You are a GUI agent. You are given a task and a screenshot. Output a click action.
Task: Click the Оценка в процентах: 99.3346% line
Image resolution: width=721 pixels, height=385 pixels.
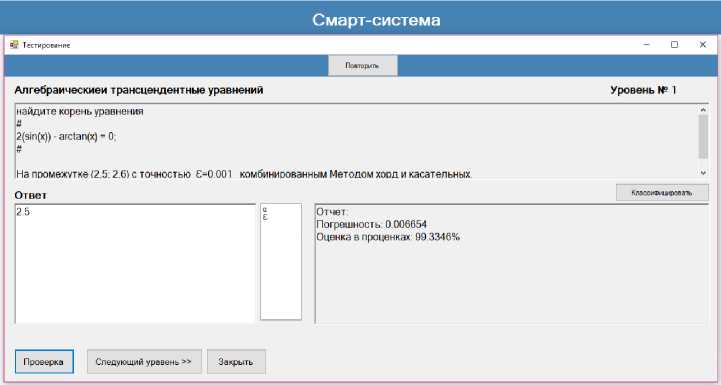tap(388, 237)
